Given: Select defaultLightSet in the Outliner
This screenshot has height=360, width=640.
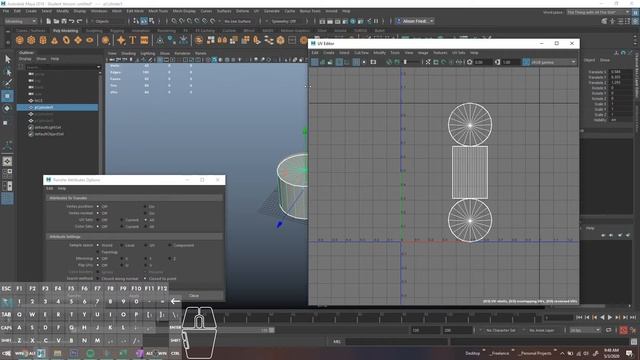Looking at the screenshot, I should [48, 127].
